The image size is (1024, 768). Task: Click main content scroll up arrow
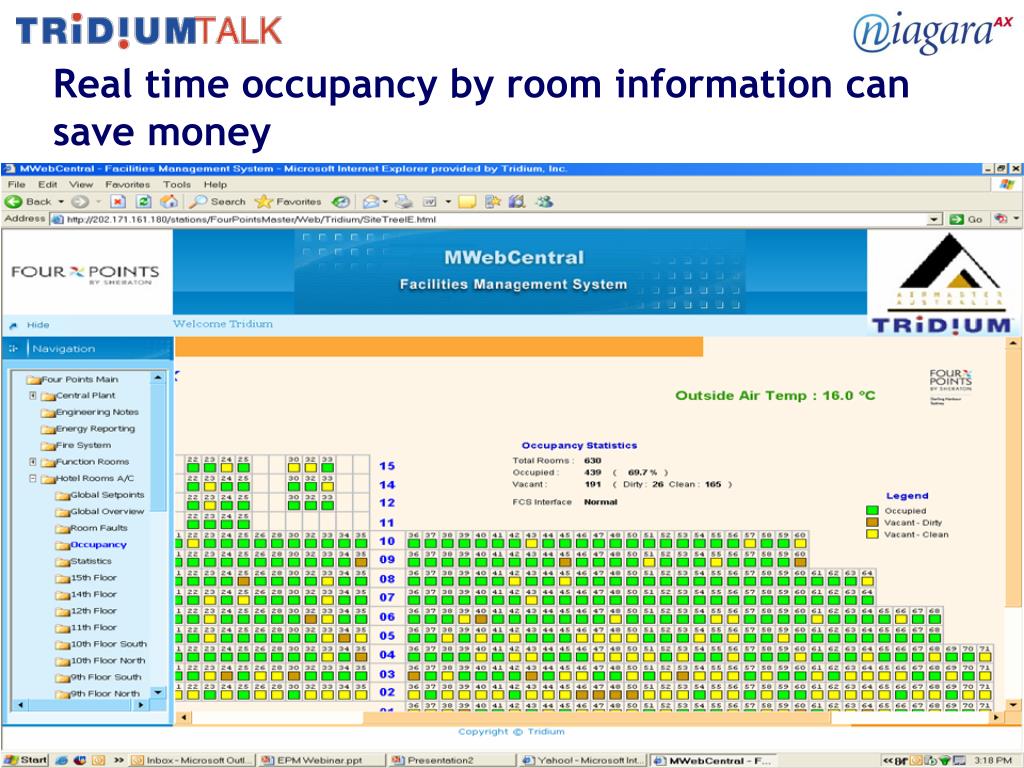(x=1013, y=343)
